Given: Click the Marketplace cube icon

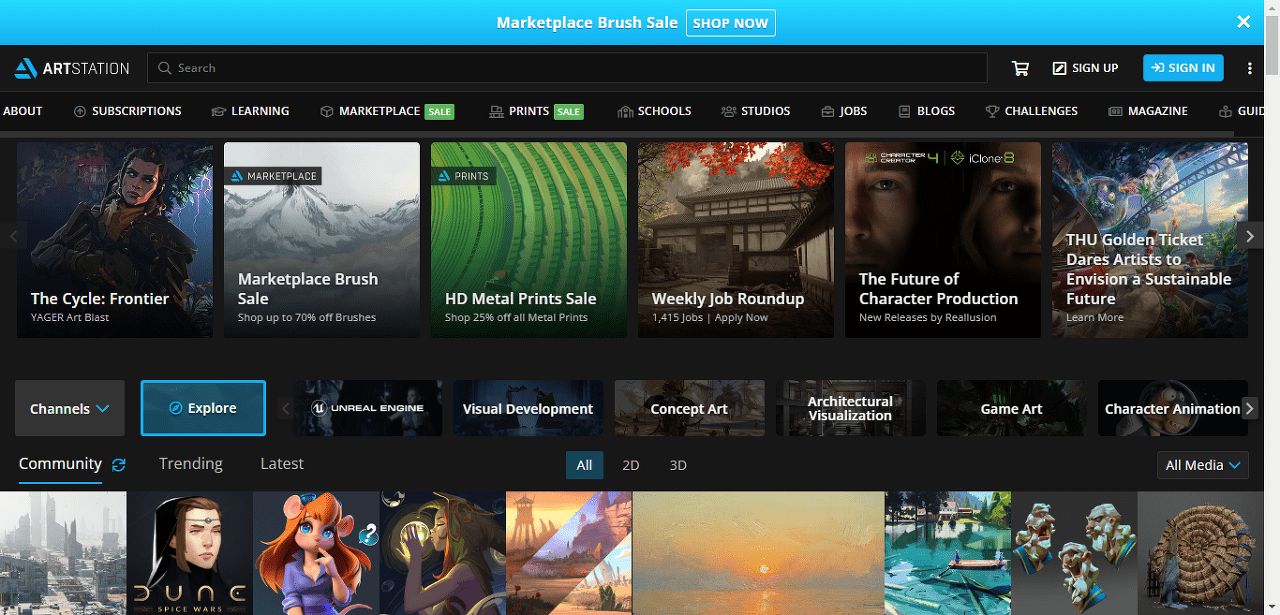Looking at the screenshot, I should pos(326,111).
